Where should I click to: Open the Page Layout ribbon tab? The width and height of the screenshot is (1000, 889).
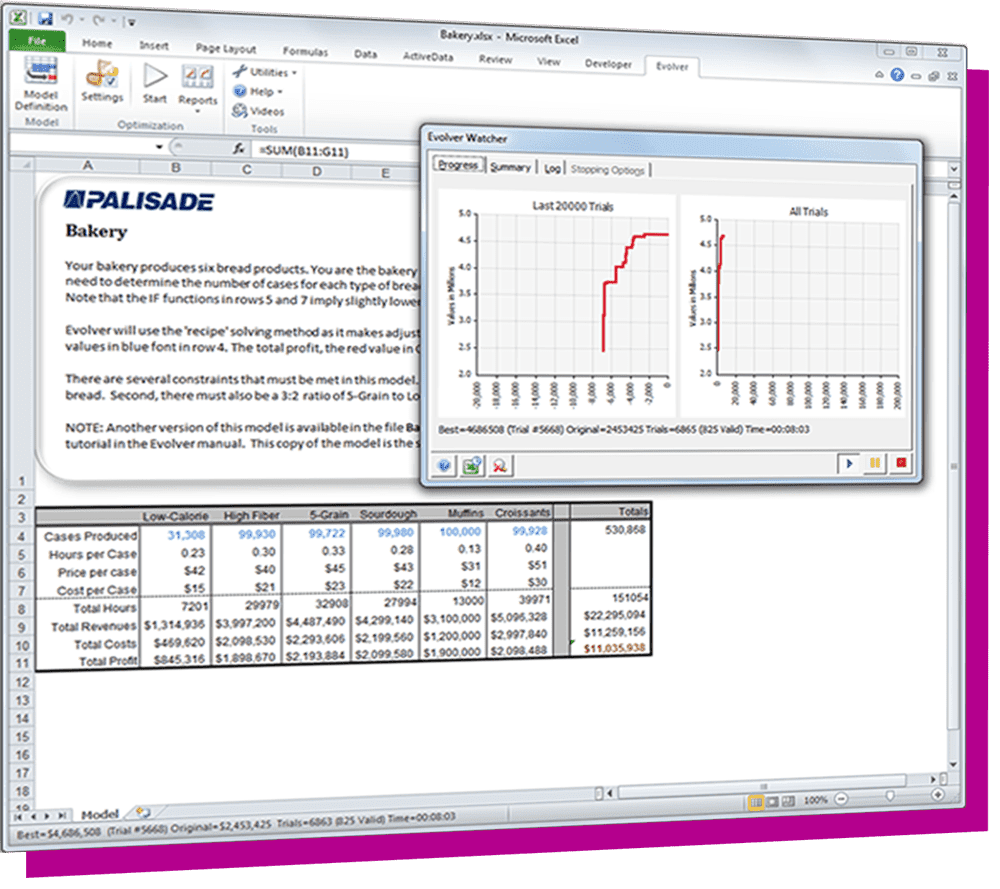click(225, 49)
